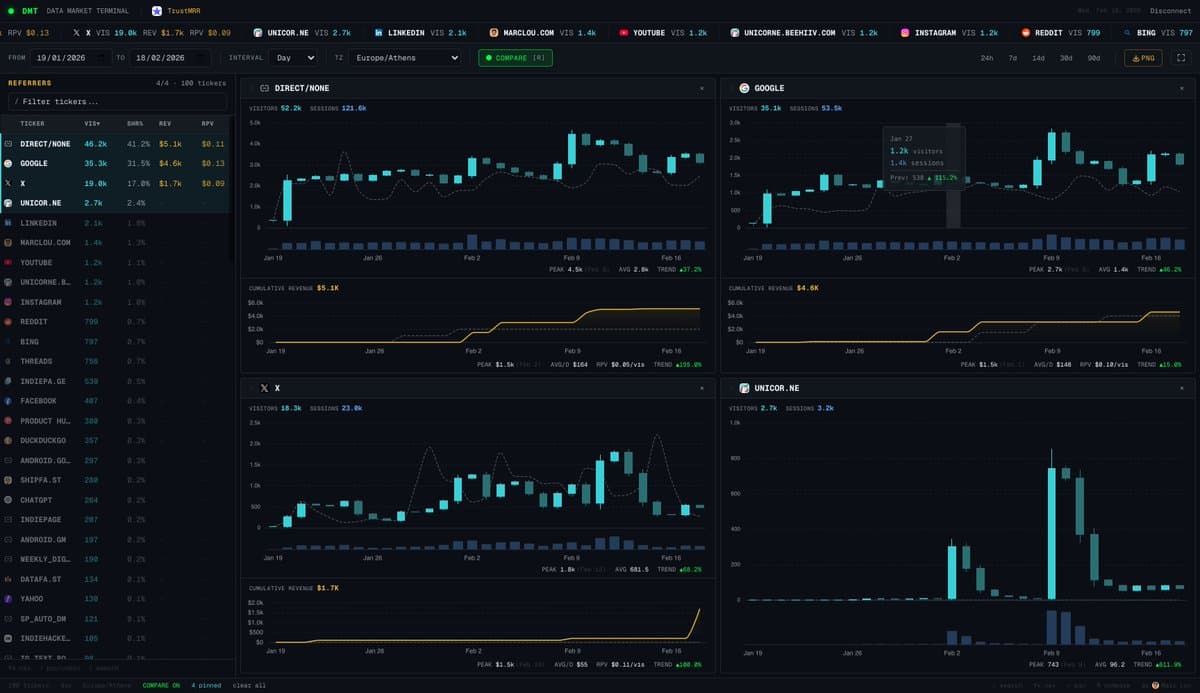Click the Filter tickers search field
The image size is (1200, 693).
coord(117,101)
